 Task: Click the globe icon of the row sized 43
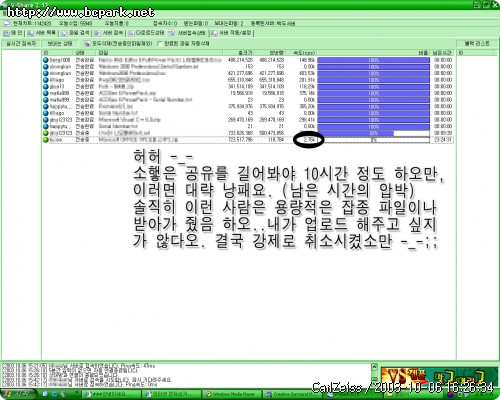click(x=46, y=113)
